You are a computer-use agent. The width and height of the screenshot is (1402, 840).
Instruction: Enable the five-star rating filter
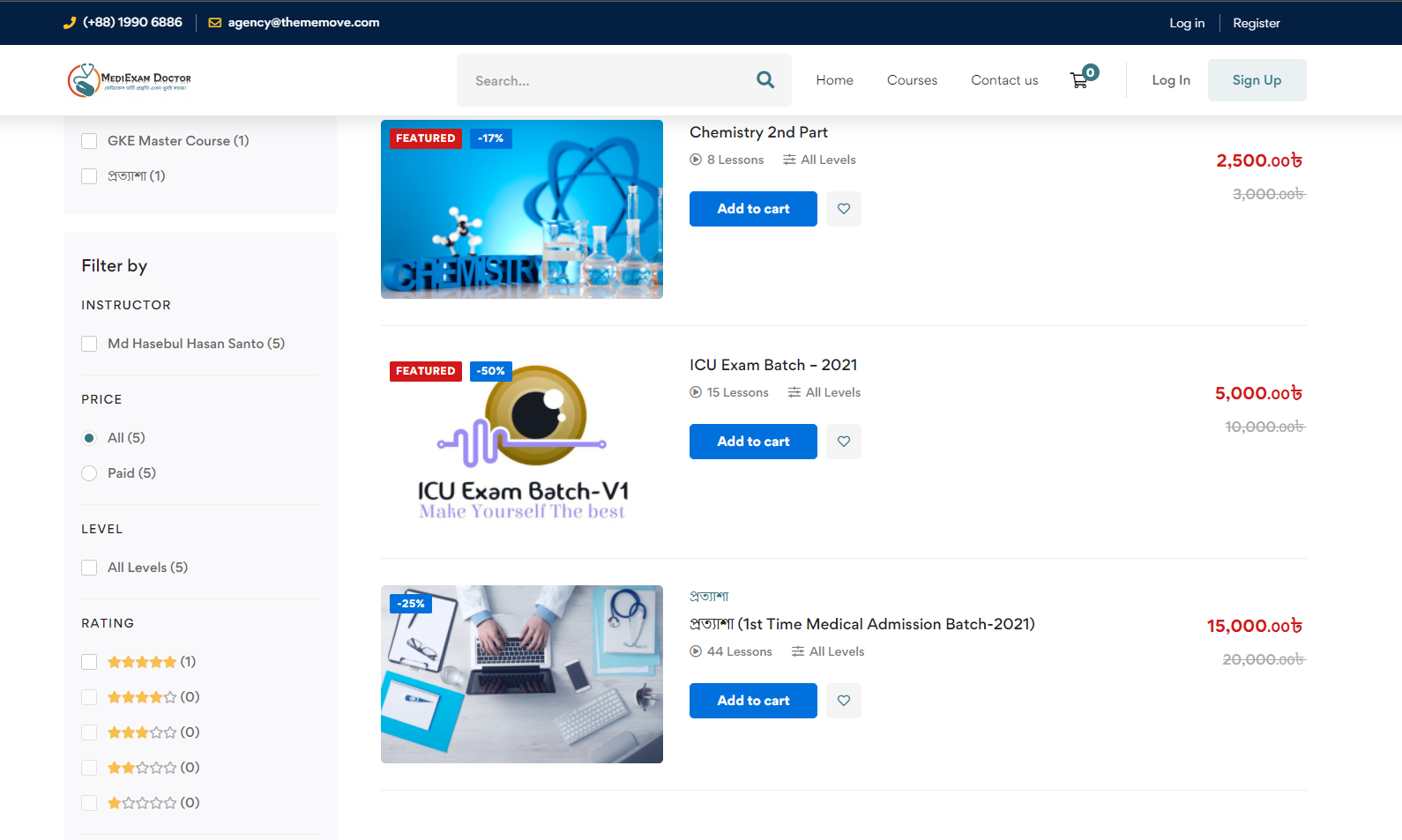(89, 662)
